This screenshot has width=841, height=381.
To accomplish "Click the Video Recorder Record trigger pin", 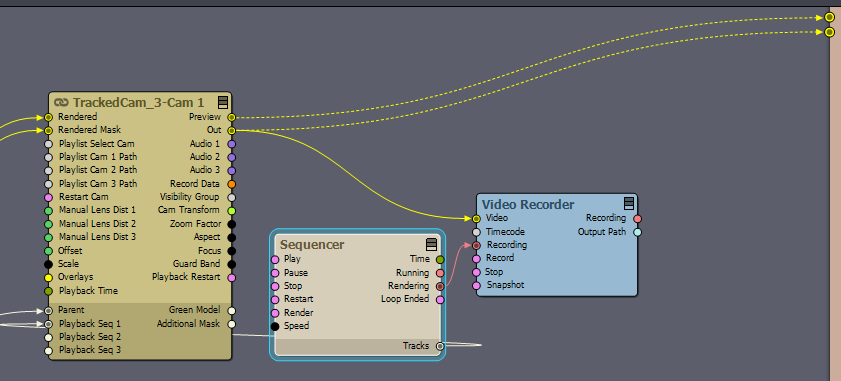I will pos(476,259).
